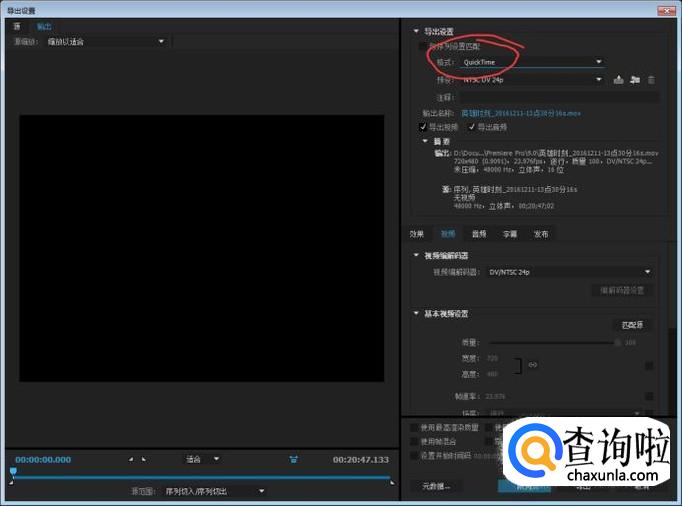Viewport: 682px width, 506px height.
Task: Click the codec settings button
Action: point(622,290)
